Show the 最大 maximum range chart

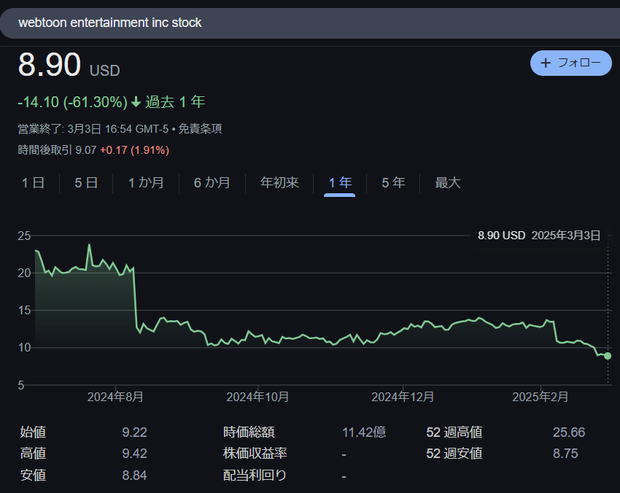[x=447, y=183]
